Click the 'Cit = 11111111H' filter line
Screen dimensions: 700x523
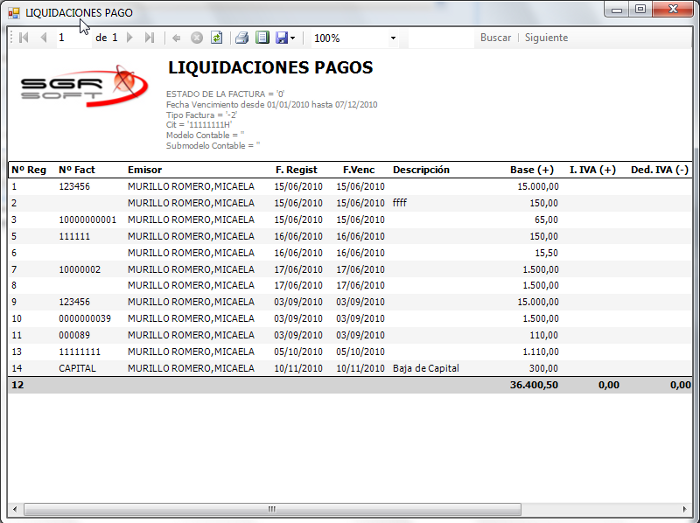(x=199, y=125)
